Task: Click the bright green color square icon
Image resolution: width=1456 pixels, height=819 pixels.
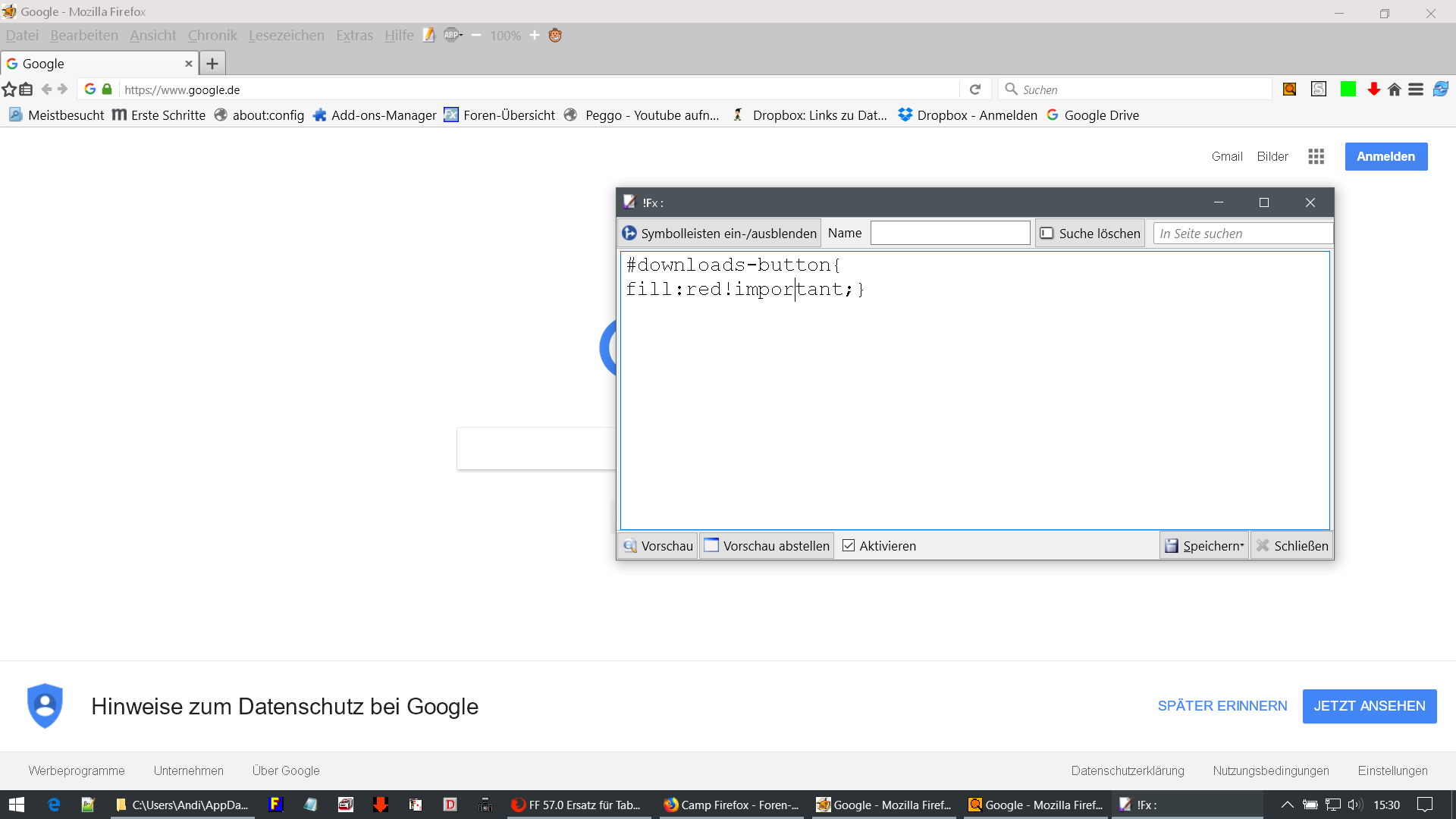Action: click(x=1348, y=89)
